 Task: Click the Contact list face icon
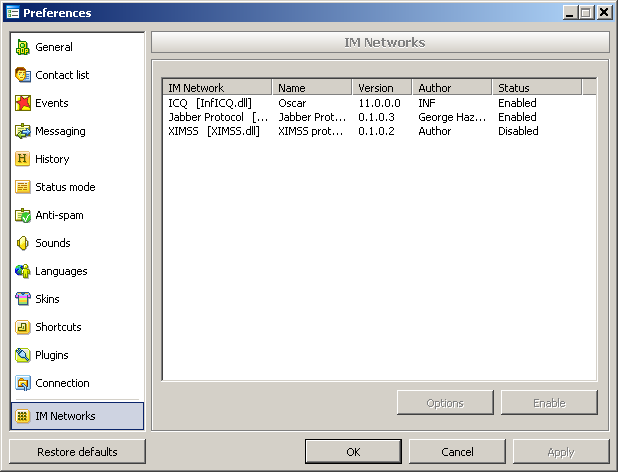[22, 75]
